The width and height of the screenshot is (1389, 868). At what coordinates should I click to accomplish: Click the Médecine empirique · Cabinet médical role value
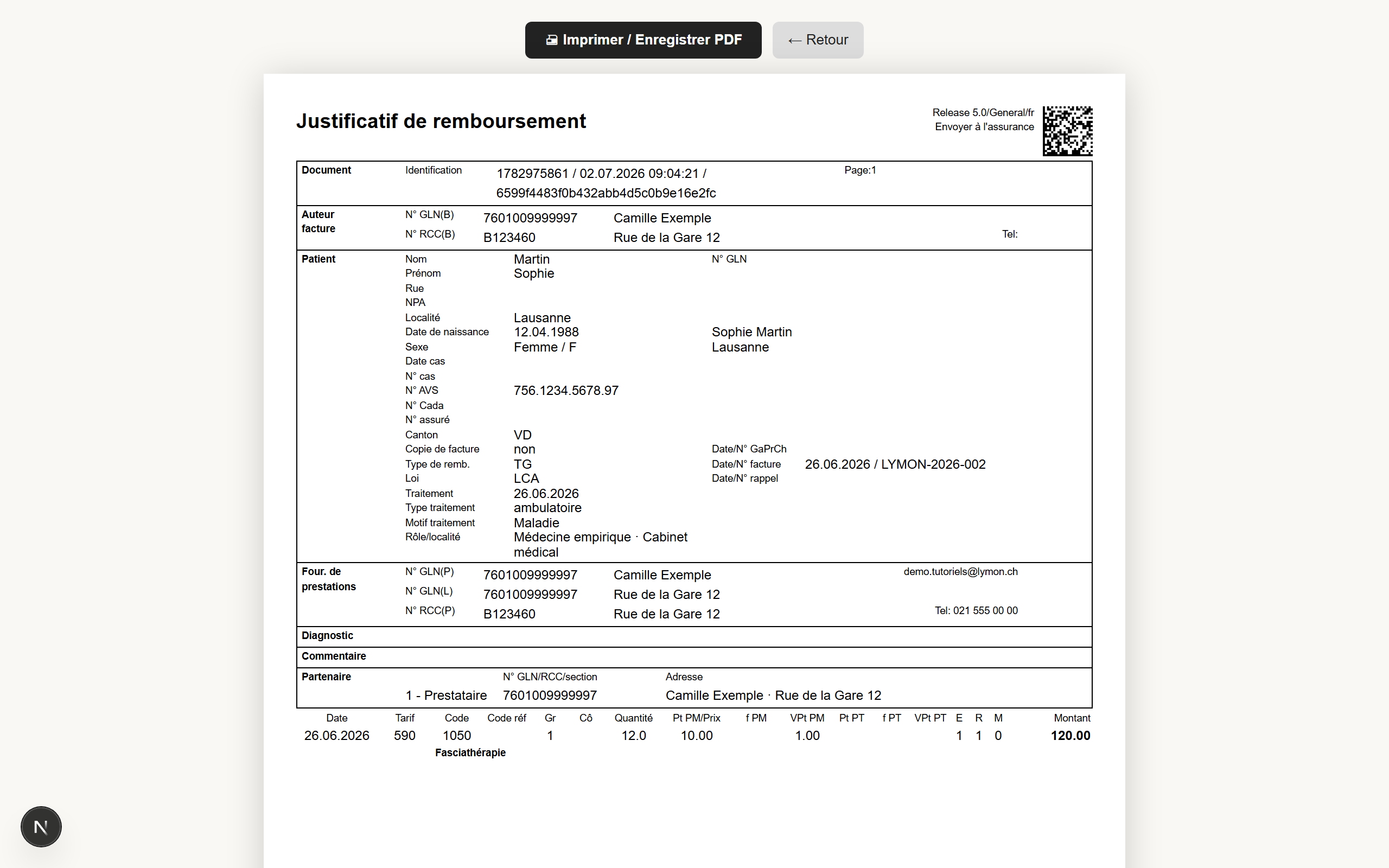point(601,545)
